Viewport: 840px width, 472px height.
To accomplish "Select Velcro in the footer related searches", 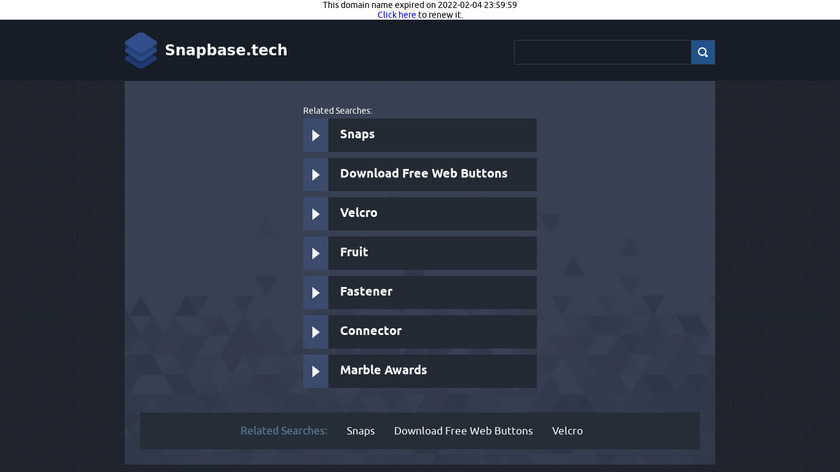I will pos(567,431).
